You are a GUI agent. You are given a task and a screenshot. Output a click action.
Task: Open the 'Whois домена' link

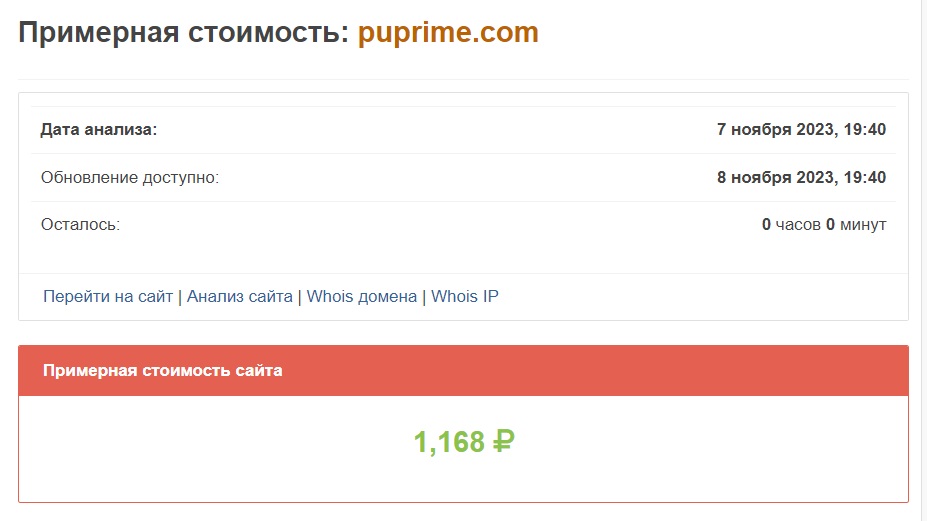pyautogui.click(x=361, y=296)
